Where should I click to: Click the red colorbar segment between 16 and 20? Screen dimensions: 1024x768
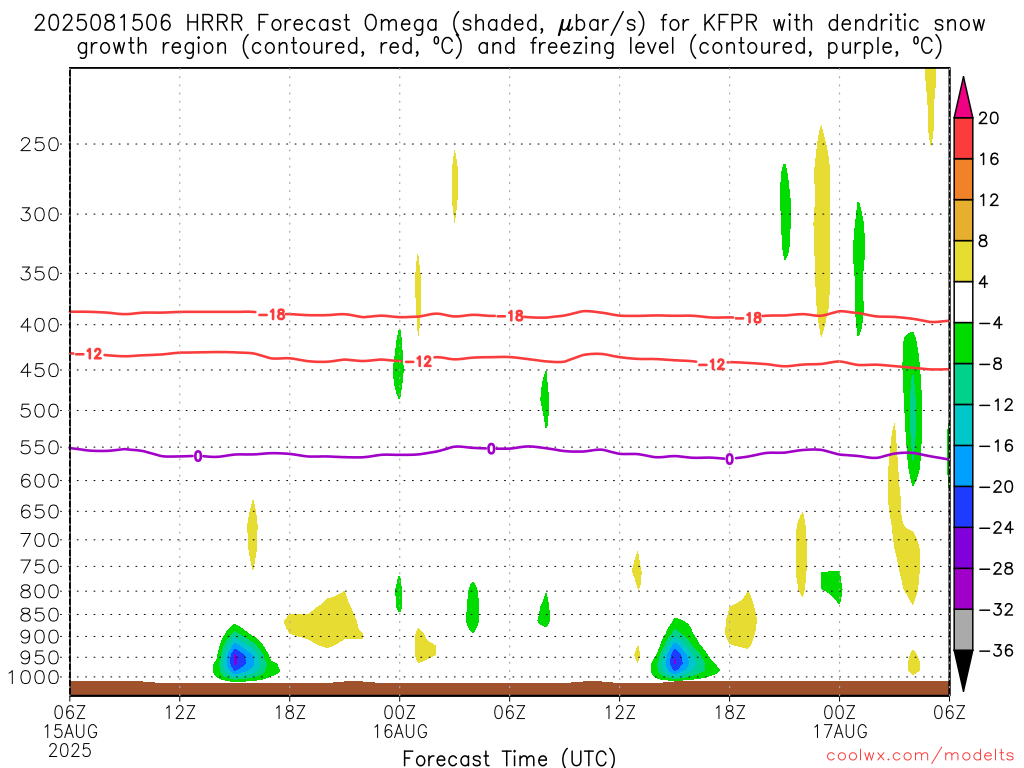click(963, 138)
